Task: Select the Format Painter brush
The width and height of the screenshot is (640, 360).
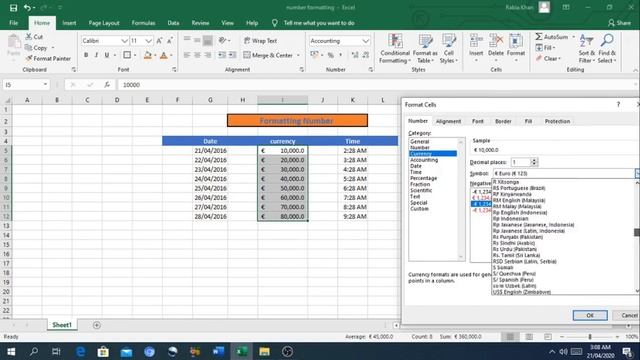Action: [x=29, y=58]
